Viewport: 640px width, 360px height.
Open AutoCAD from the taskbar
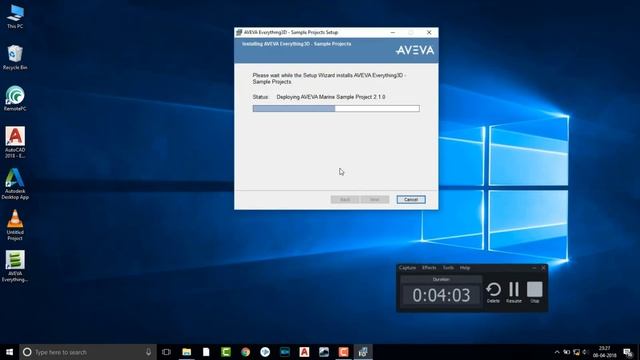tap(304, 352)
